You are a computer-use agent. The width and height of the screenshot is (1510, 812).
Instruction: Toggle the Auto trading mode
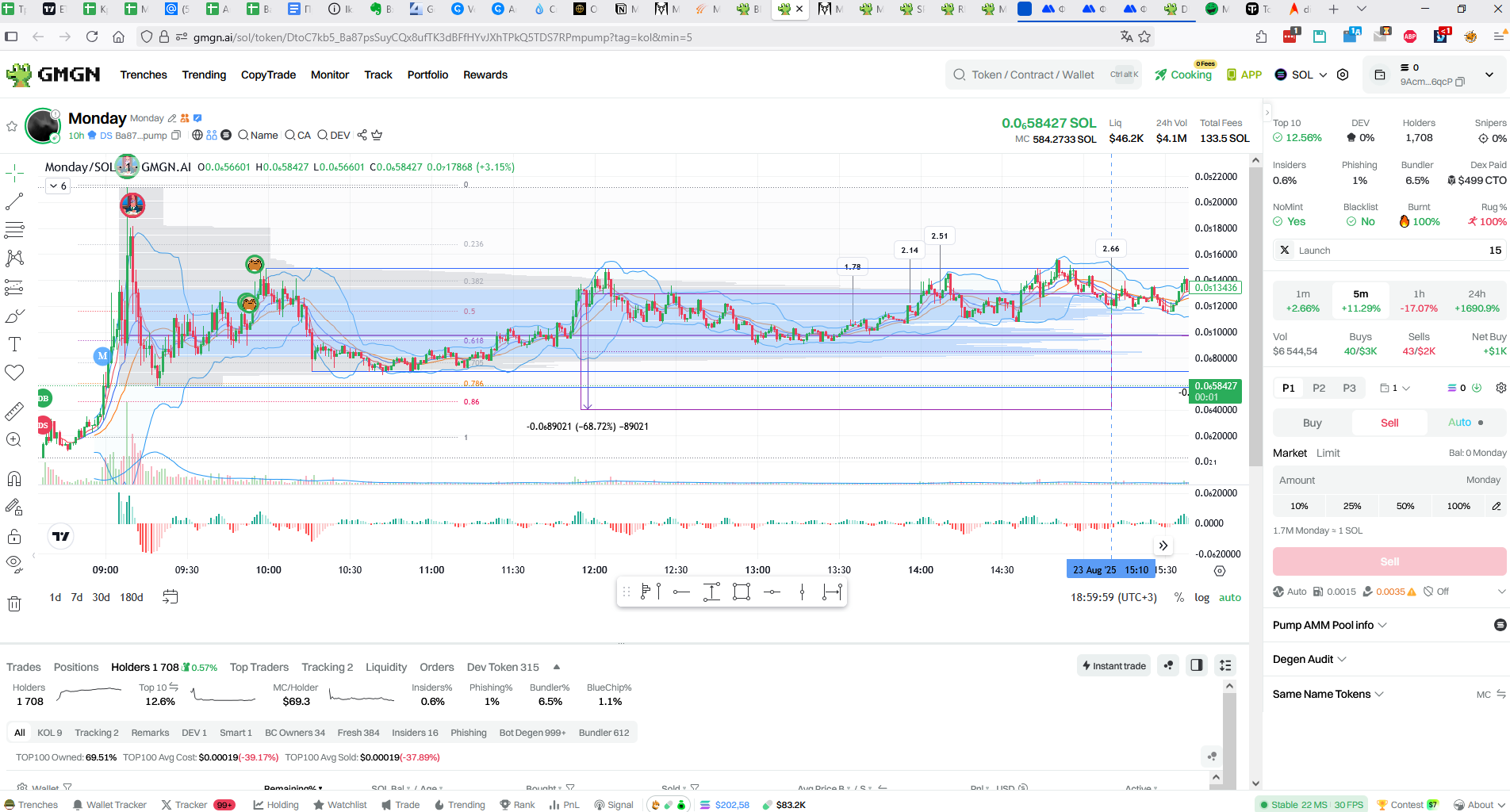(1466, 423)
